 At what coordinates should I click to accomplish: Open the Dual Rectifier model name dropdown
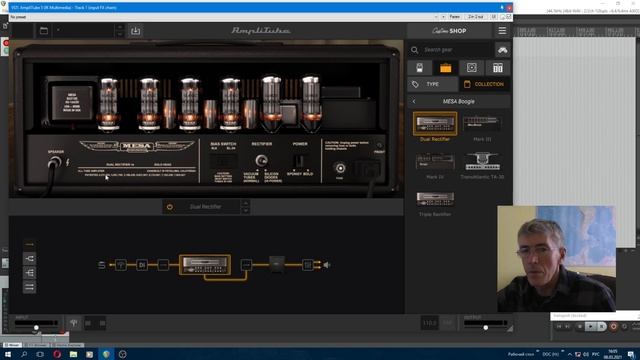tap(206, 207)
